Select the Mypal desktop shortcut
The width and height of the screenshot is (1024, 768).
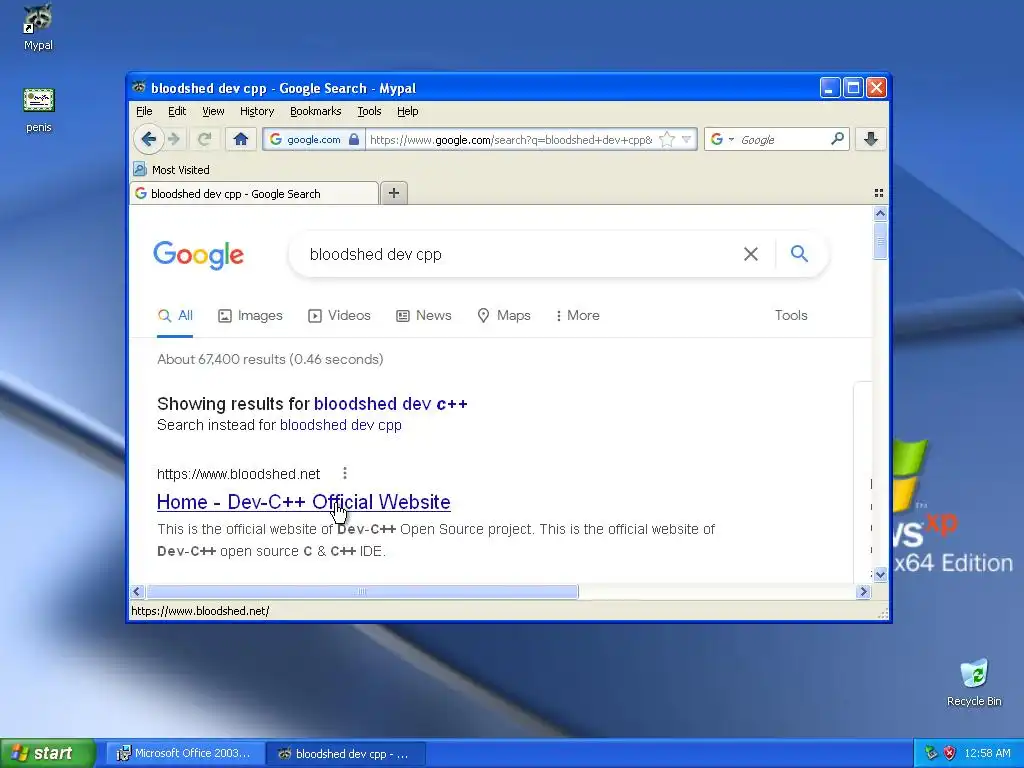pos(38,27)
